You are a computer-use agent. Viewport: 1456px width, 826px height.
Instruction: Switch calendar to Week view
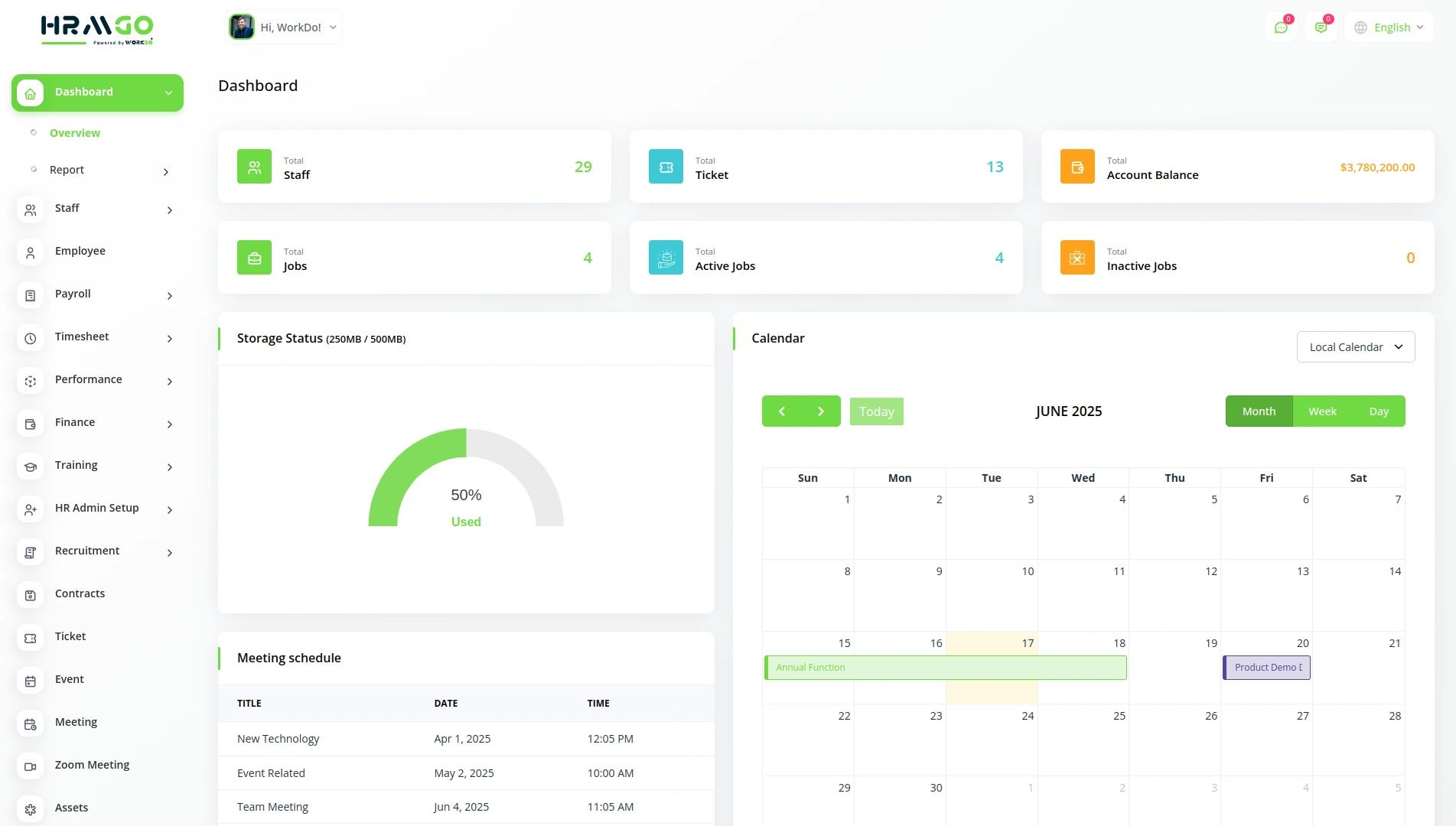coord(1322,411)
